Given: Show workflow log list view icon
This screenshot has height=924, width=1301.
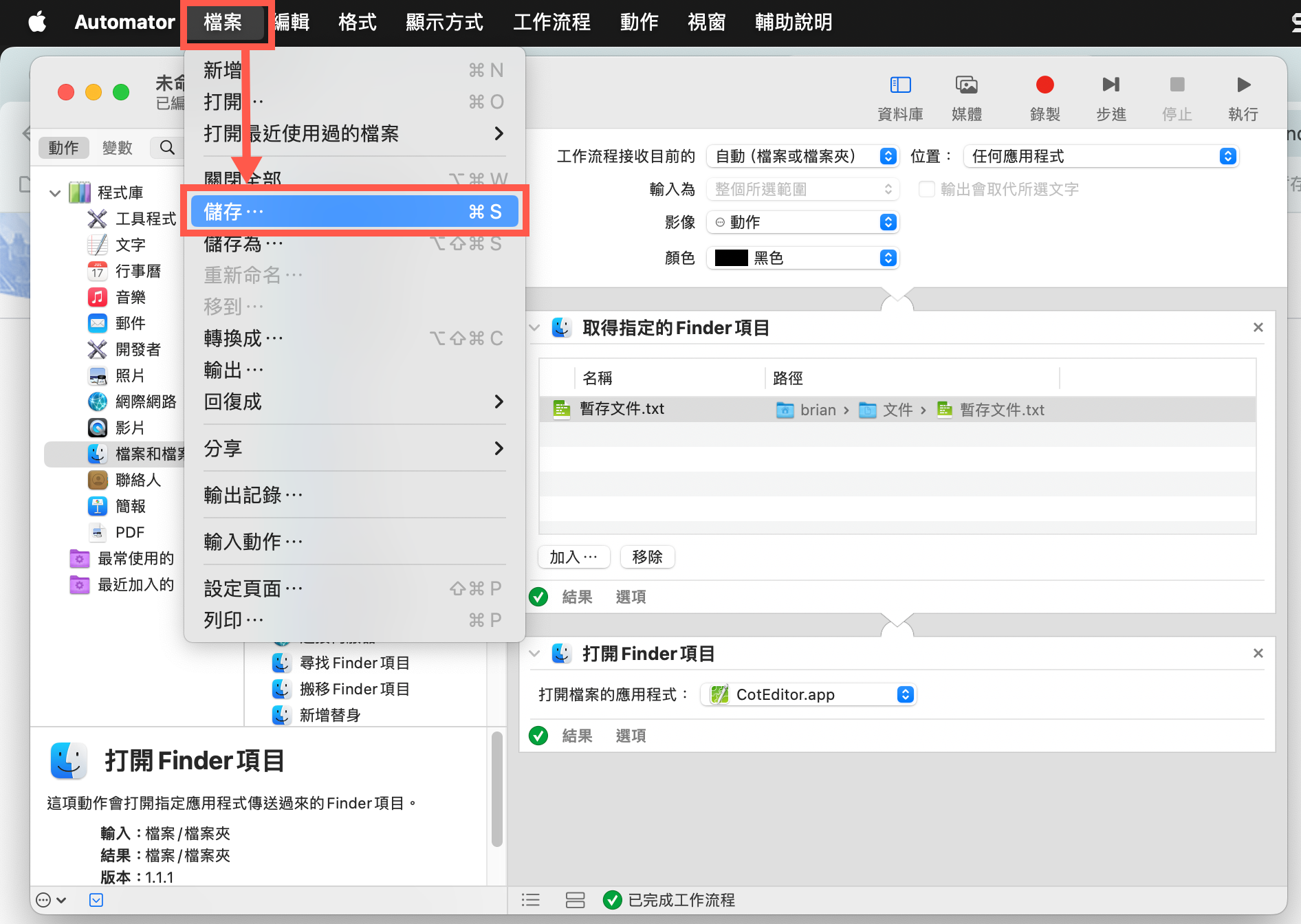Looking at the screenshot, I should click(530, 900).
